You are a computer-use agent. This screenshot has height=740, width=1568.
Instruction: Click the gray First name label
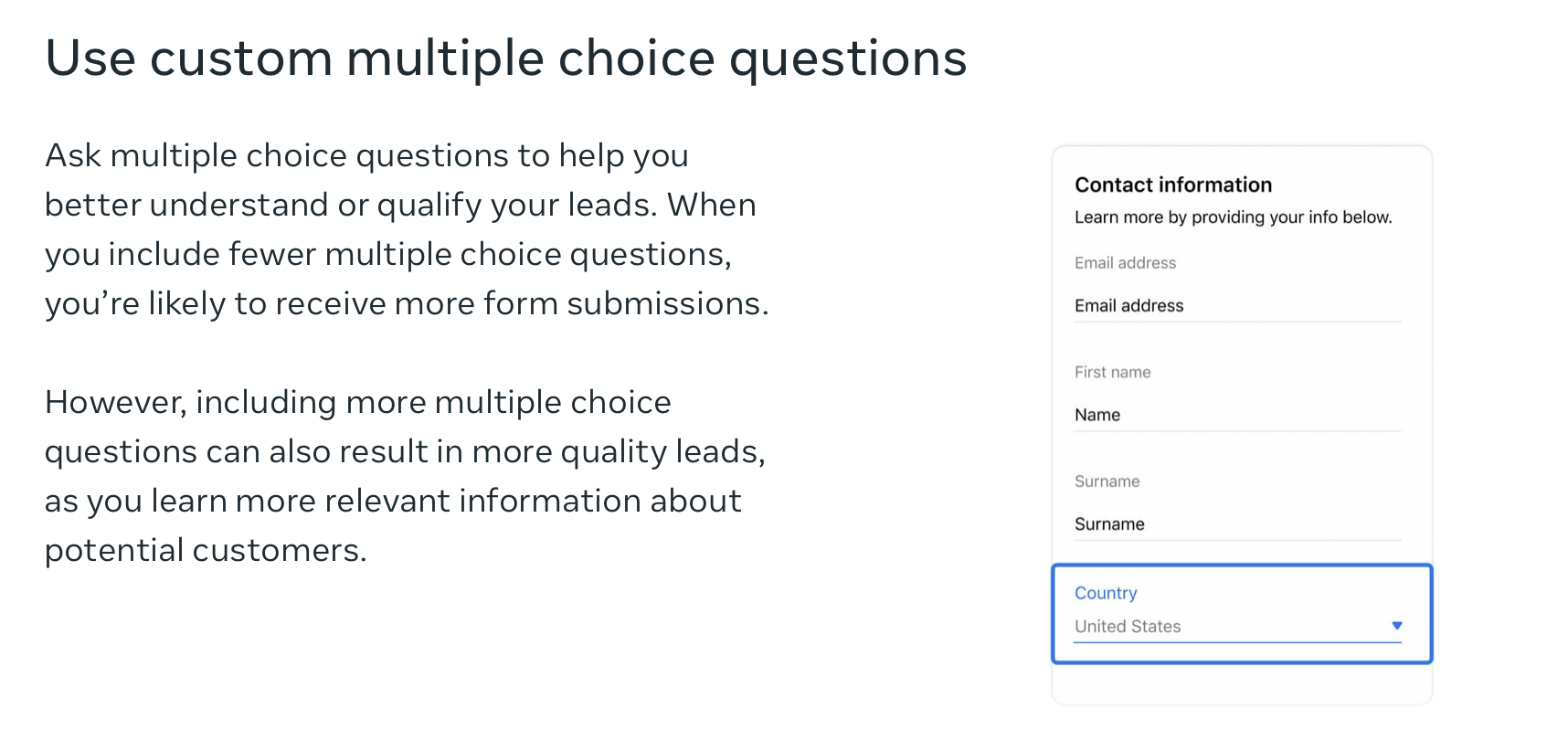click(1112, 372)
